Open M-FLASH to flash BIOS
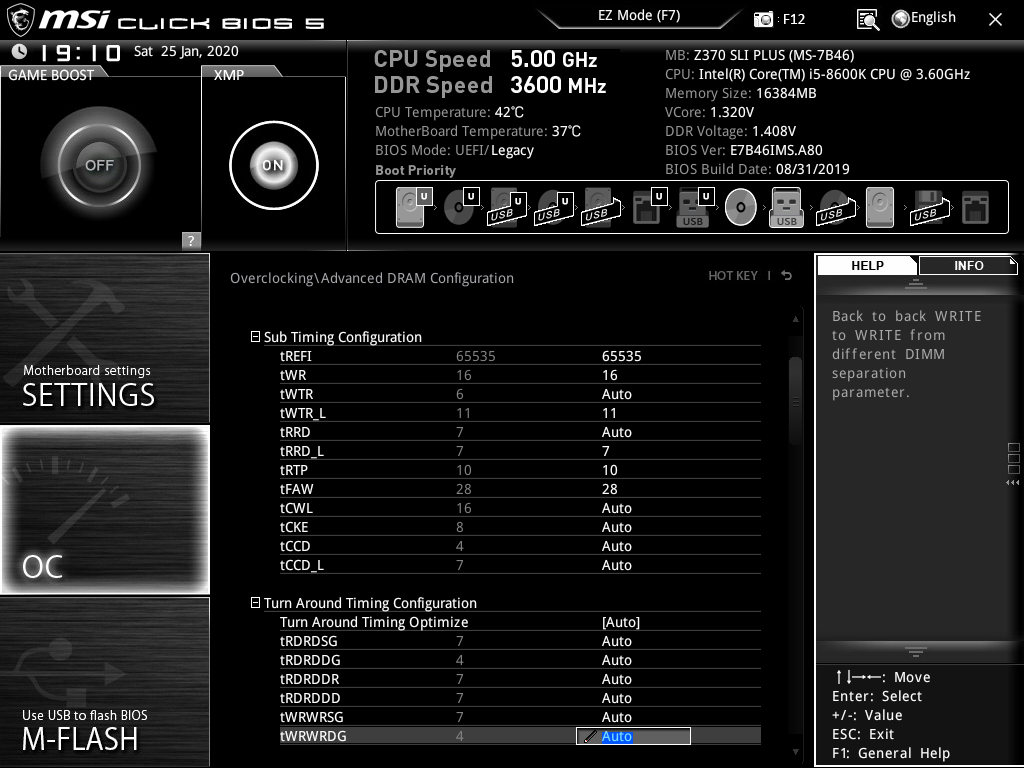This screenshot has height=768, width=1024. coord(104,681)
